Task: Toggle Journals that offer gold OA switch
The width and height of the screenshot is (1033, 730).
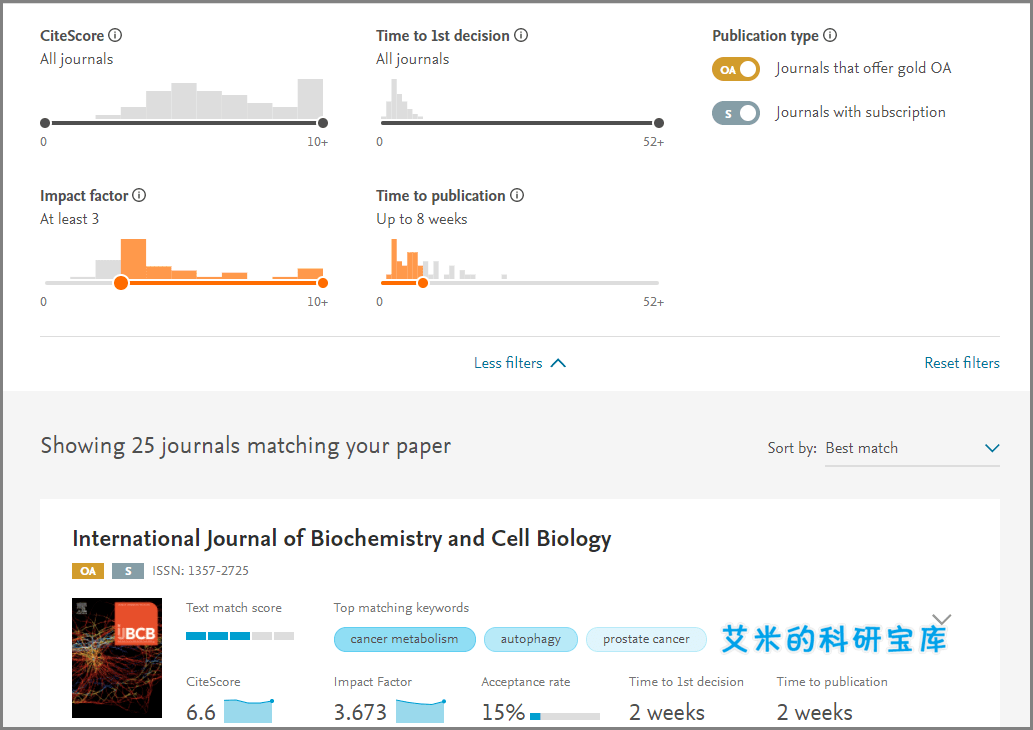Action: pyautogui.click(x=736, y=69)
